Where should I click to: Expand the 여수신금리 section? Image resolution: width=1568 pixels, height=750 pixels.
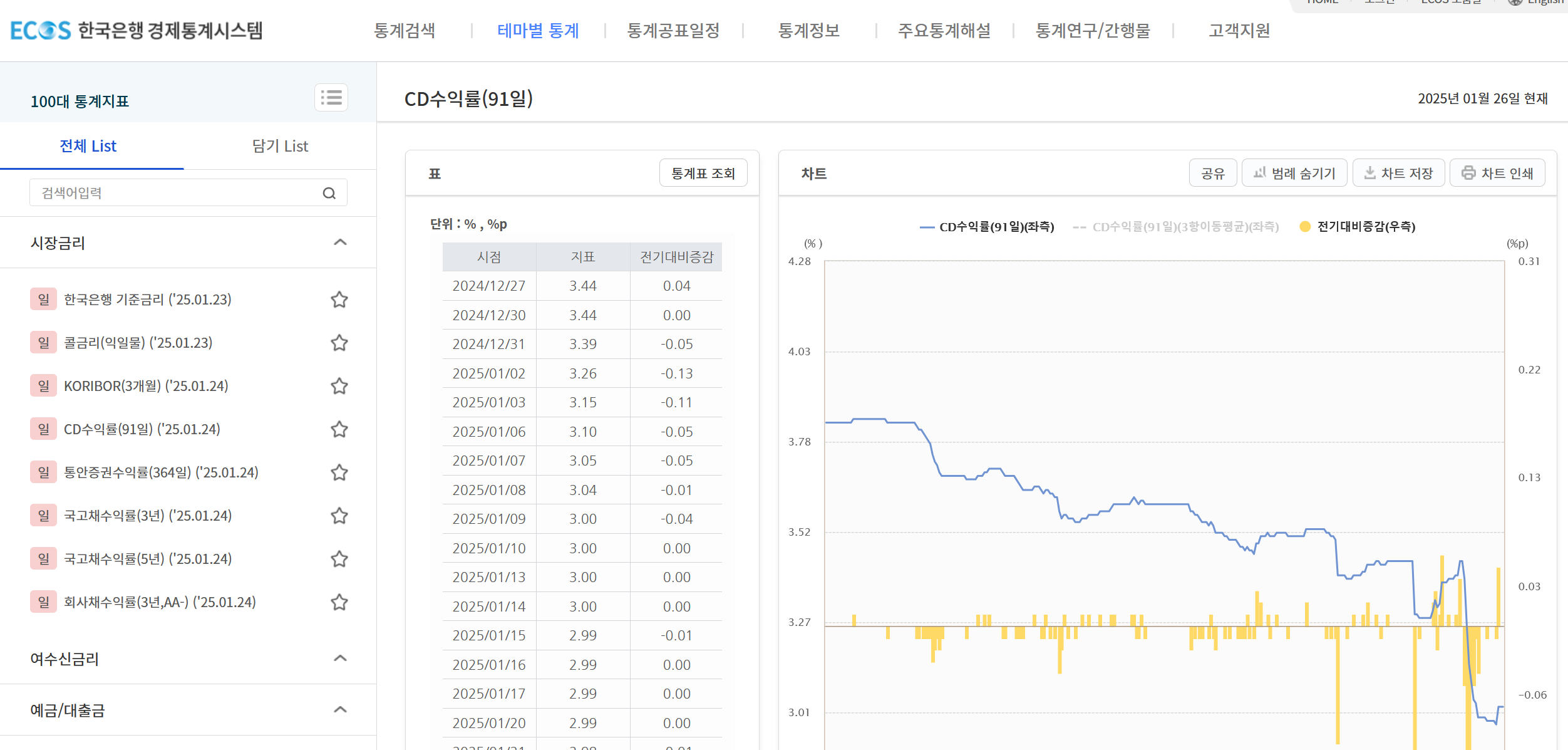coord(340,658)
